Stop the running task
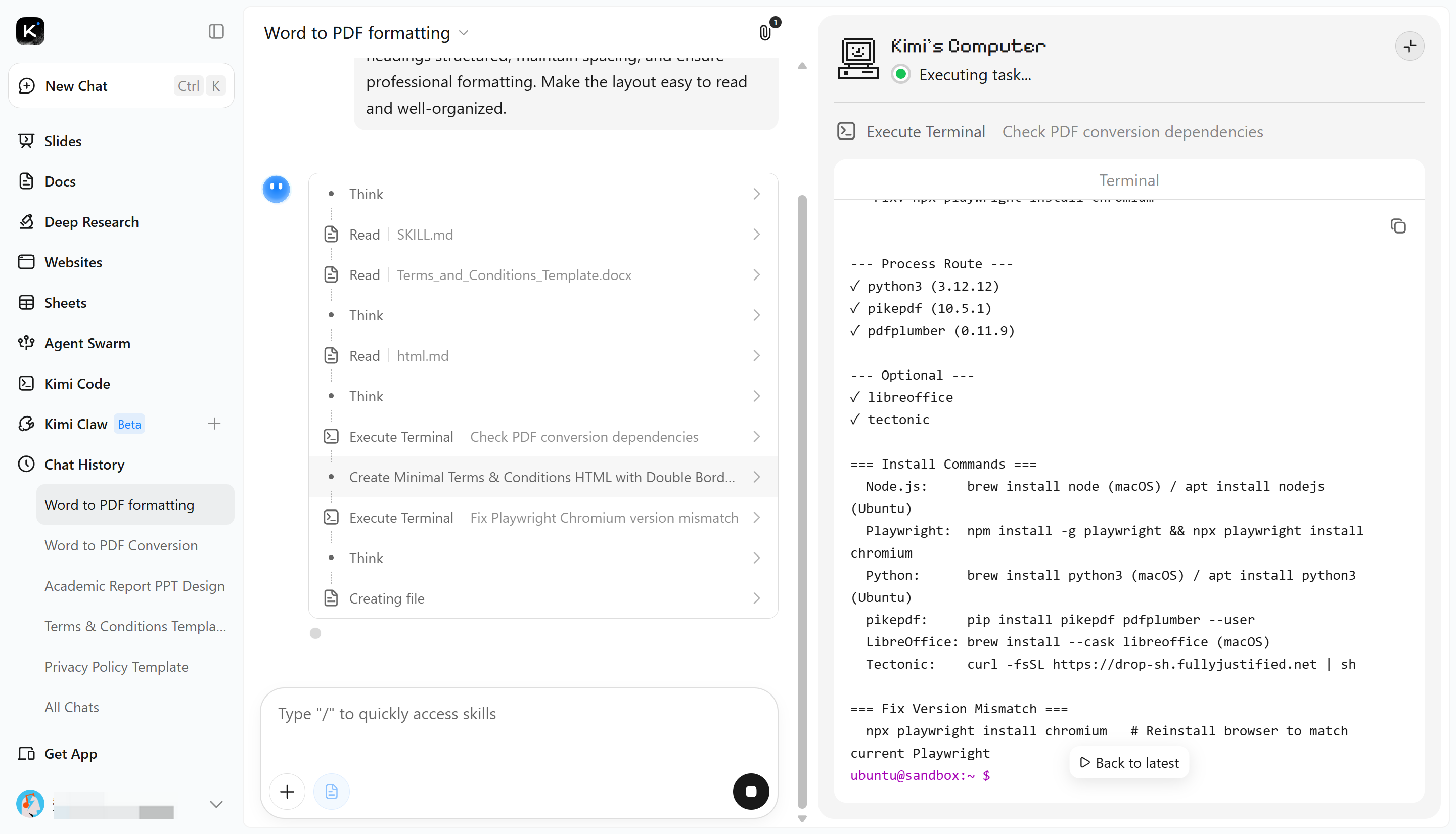1456x834 pixels. [x=751, y=792]
